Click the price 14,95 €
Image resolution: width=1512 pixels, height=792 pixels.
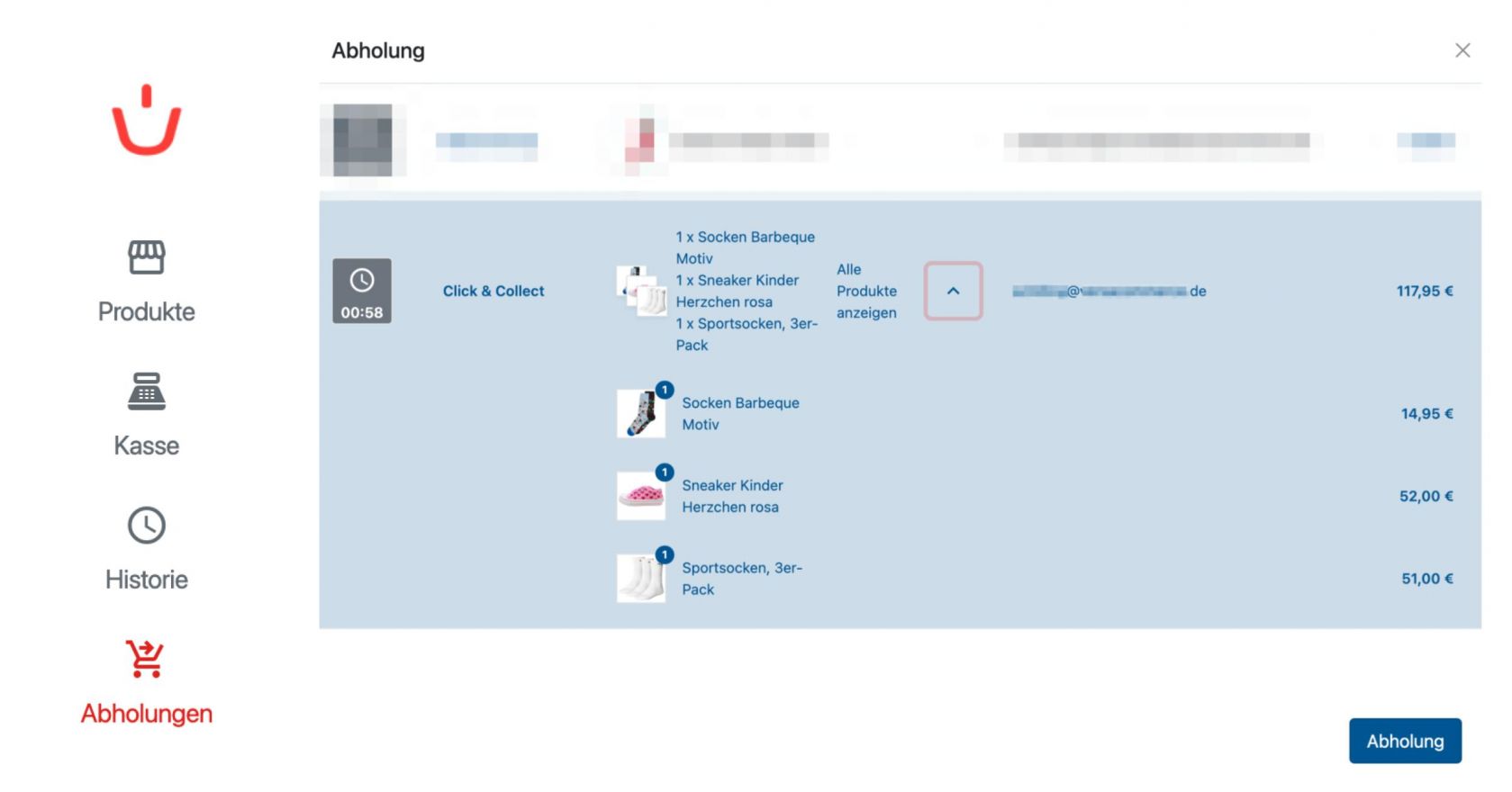pos(1426,413)
